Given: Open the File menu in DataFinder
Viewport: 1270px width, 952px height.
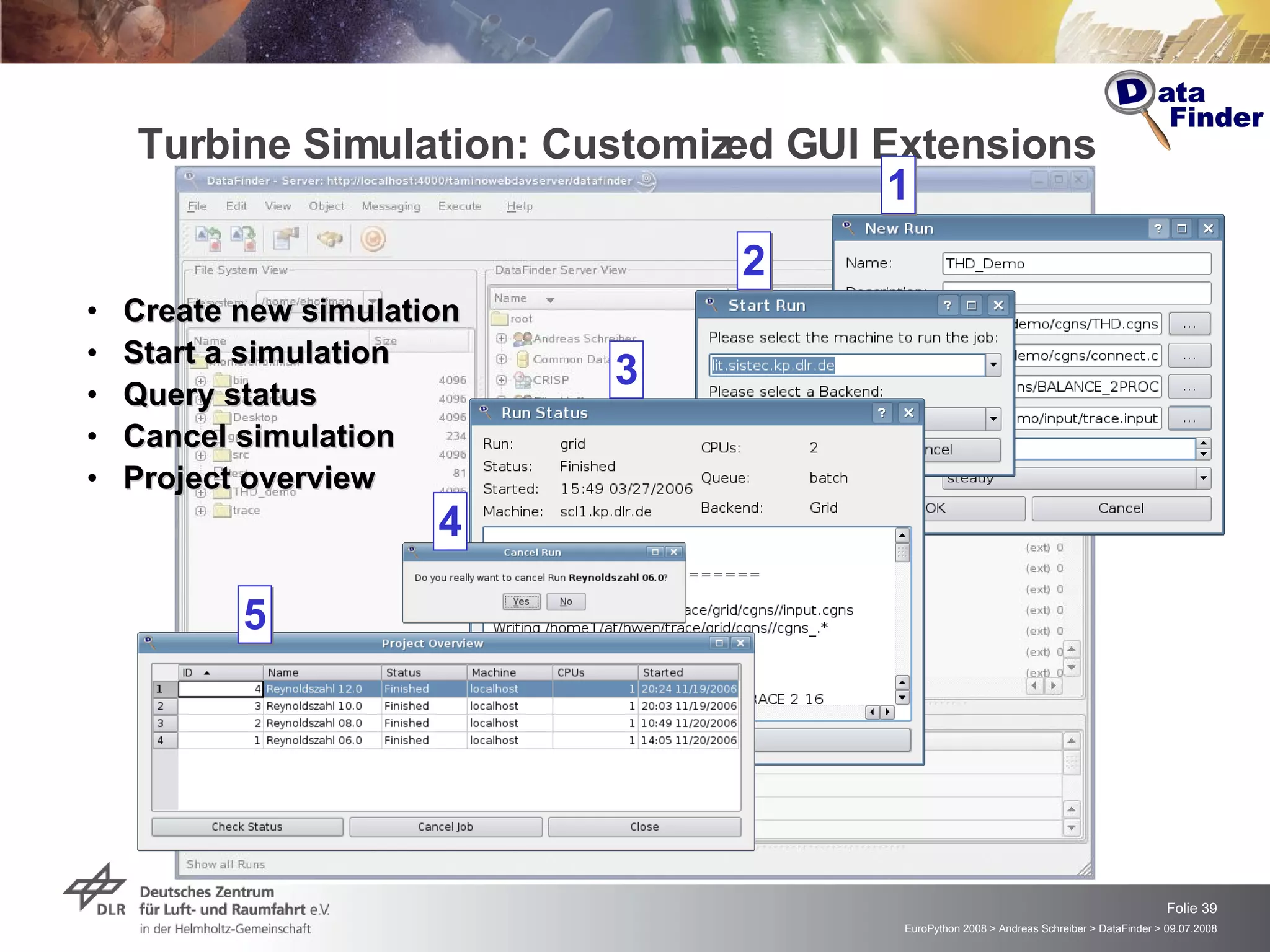Looking at the screenshot, I should point(197,206).
